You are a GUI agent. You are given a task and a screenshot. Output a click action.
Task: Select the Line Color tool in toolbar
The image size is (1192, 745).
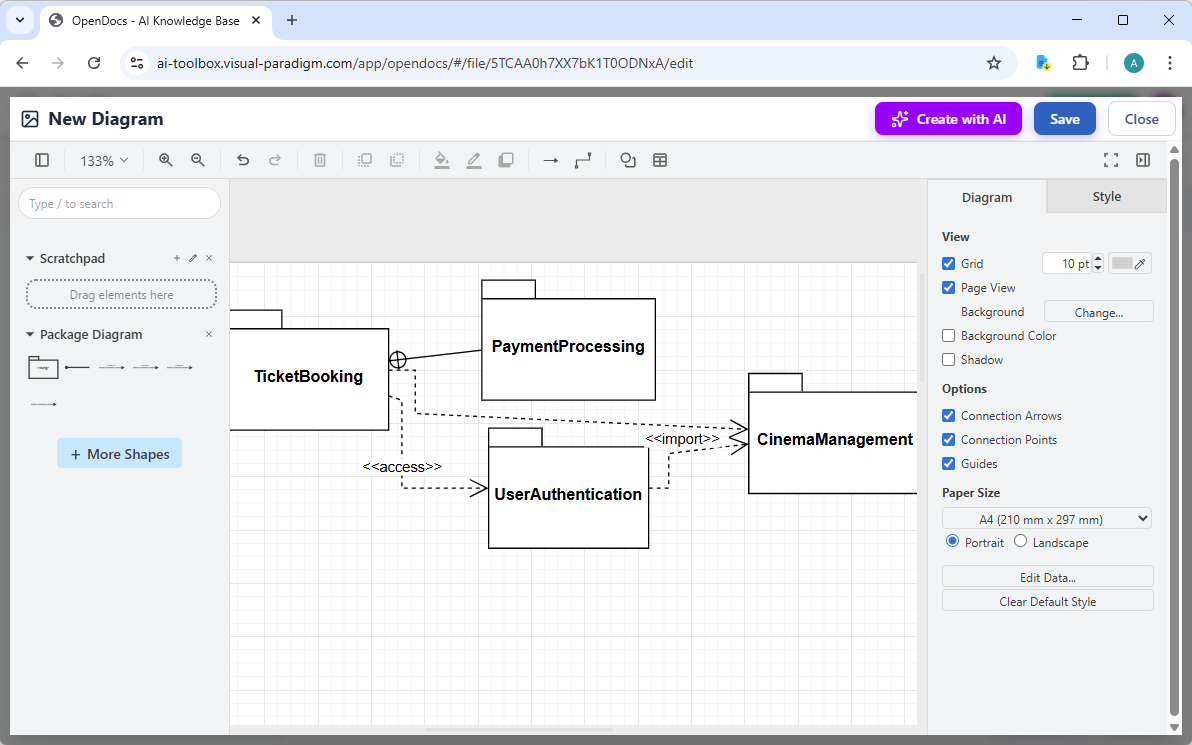pos(474,160)
